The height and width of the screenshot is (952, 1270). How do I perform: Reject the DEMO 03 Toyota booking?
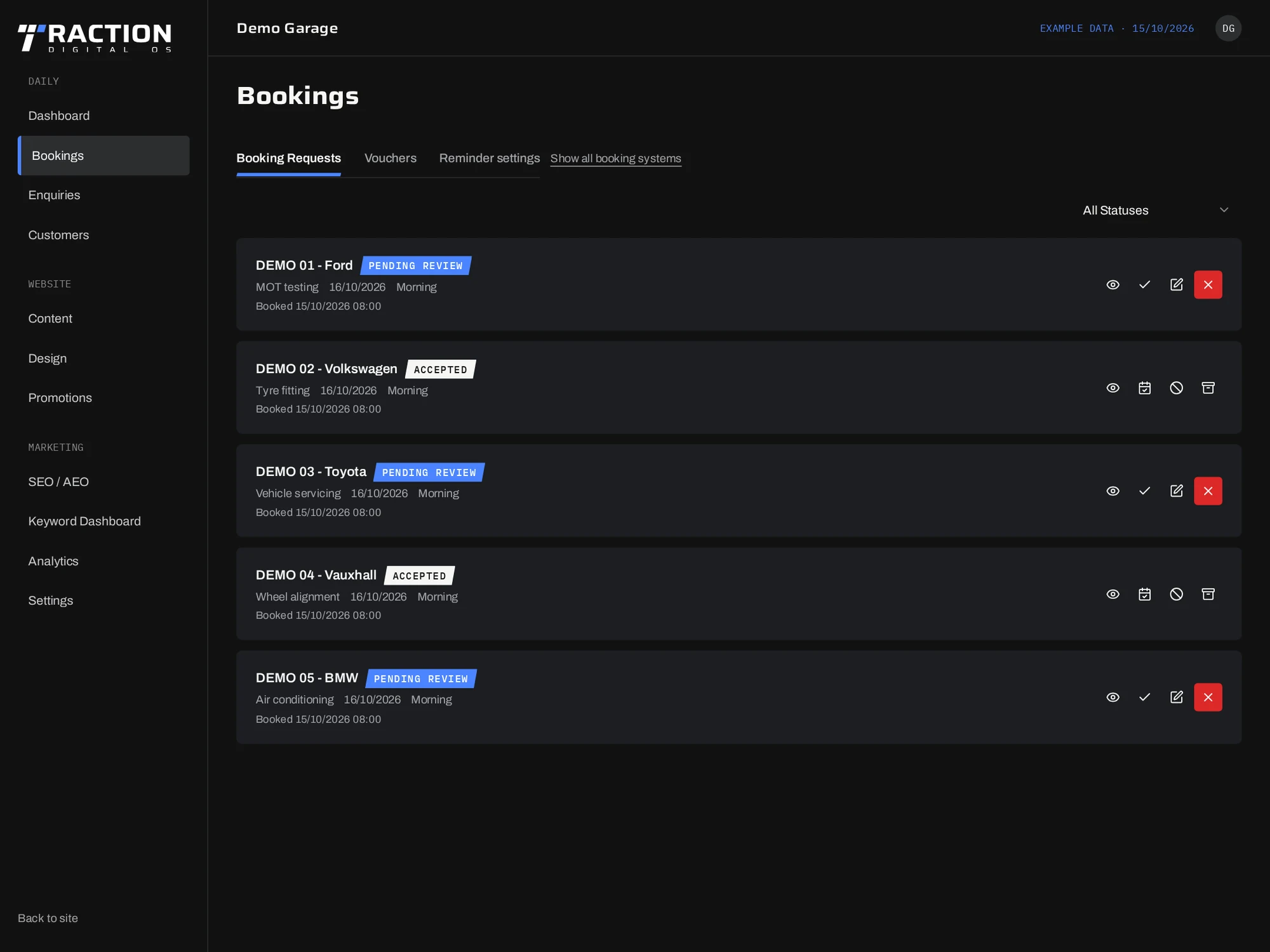point(1208,491)
